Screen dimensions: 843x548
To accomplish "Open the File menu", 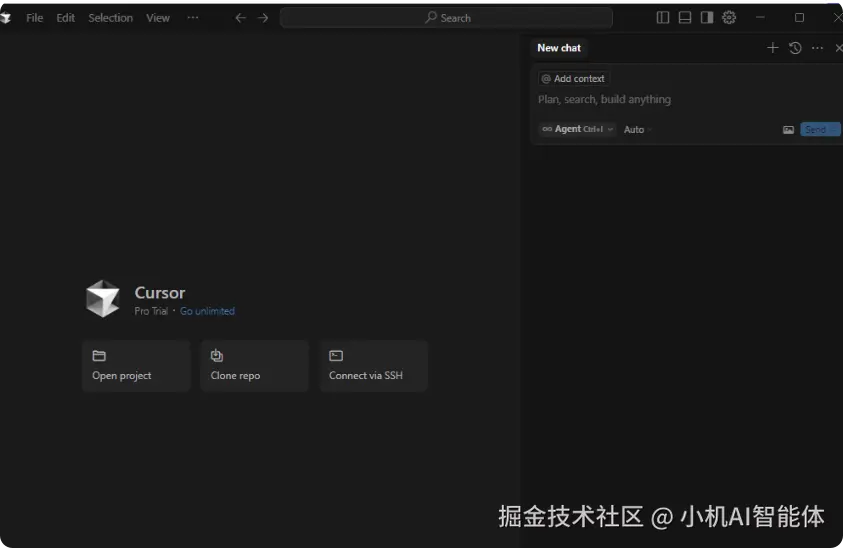I will [34, 18].
